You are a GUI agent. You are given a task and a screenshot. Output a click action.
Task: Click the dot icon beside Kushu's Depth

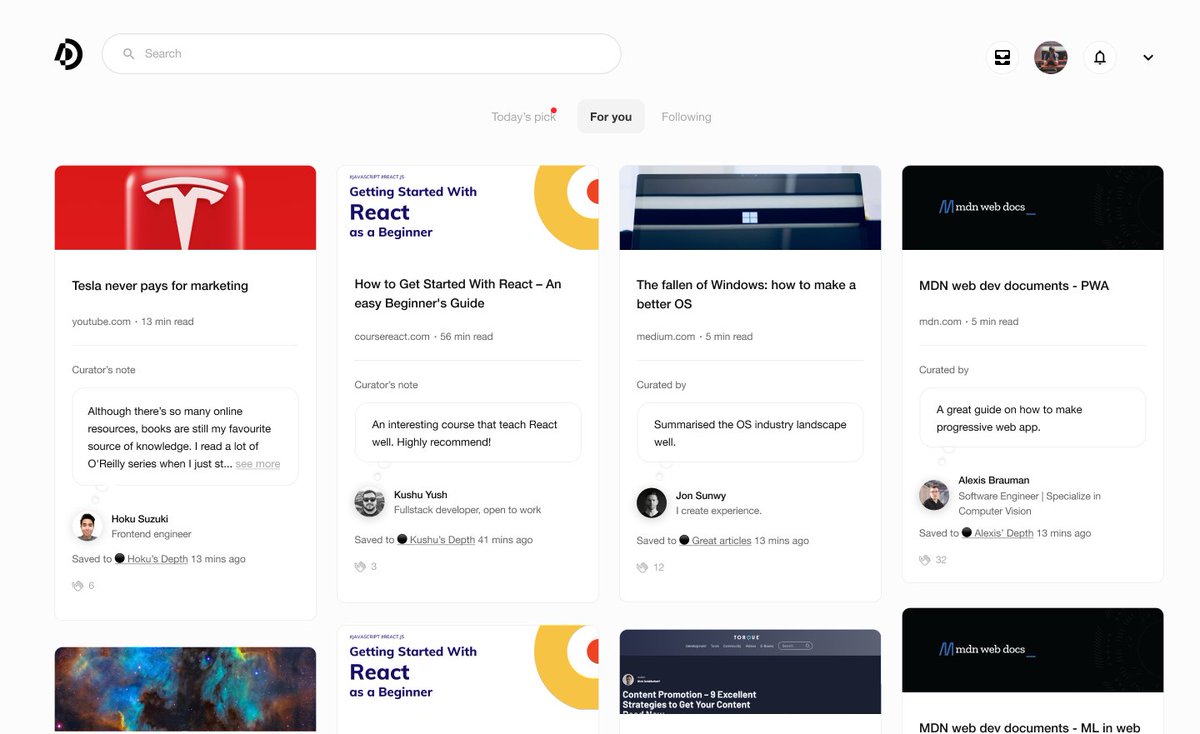pyautogui.click(x=402, y=539)
